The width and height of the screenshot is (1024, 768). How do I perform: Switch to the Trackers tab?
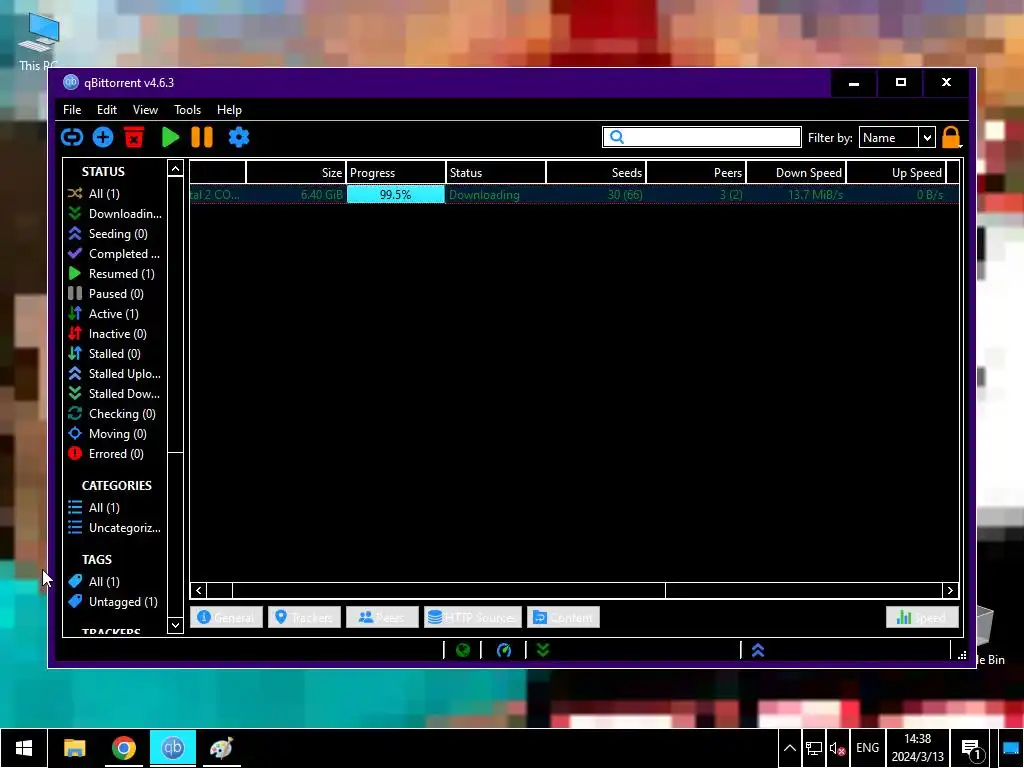304,617
